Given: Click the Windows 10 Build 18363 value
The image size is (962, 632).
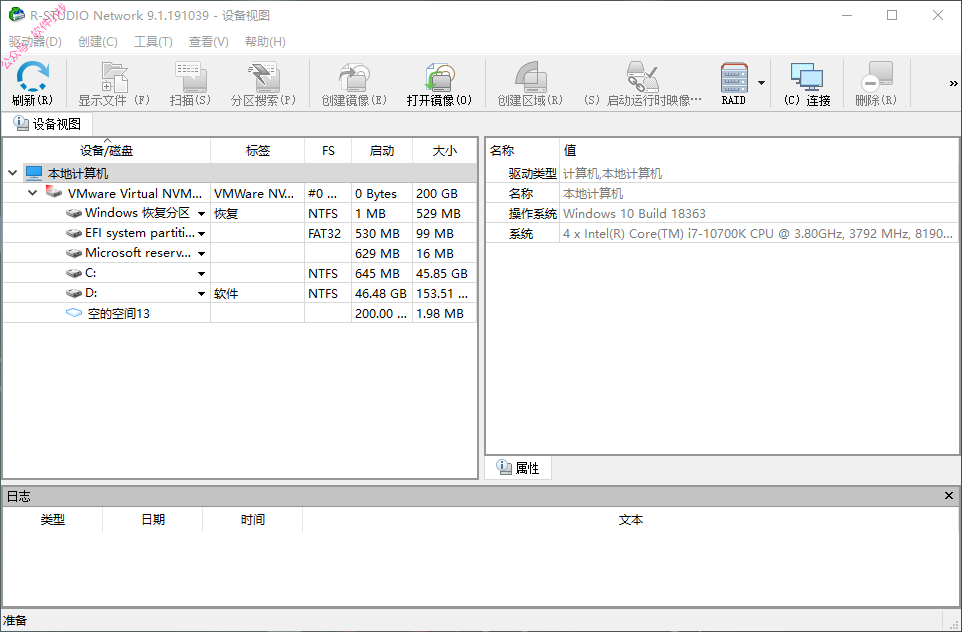Looking at the screenshot, I should [x=634, y=214].
